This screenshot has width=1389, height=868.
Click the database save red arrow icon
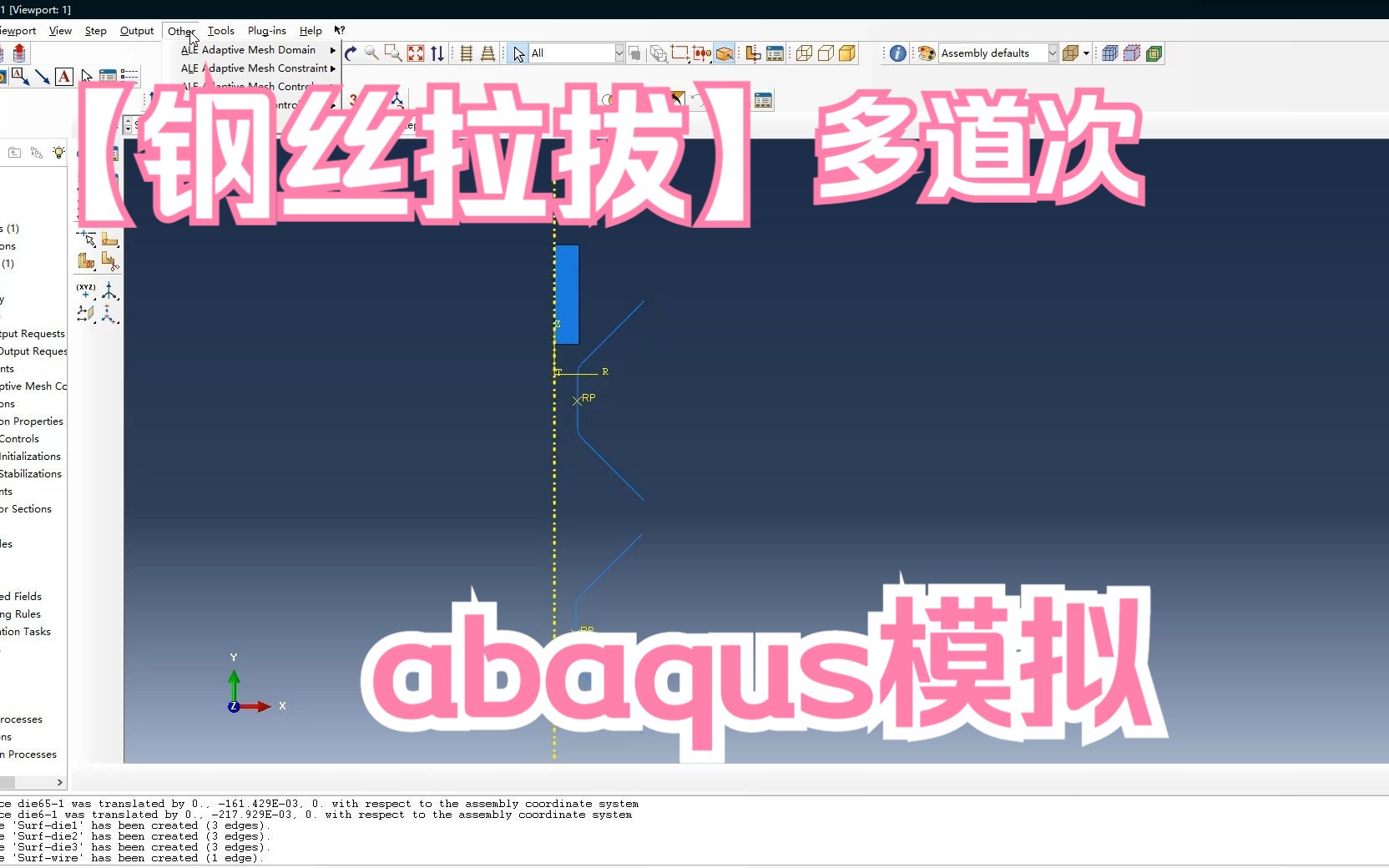click(x=19, y=53)
